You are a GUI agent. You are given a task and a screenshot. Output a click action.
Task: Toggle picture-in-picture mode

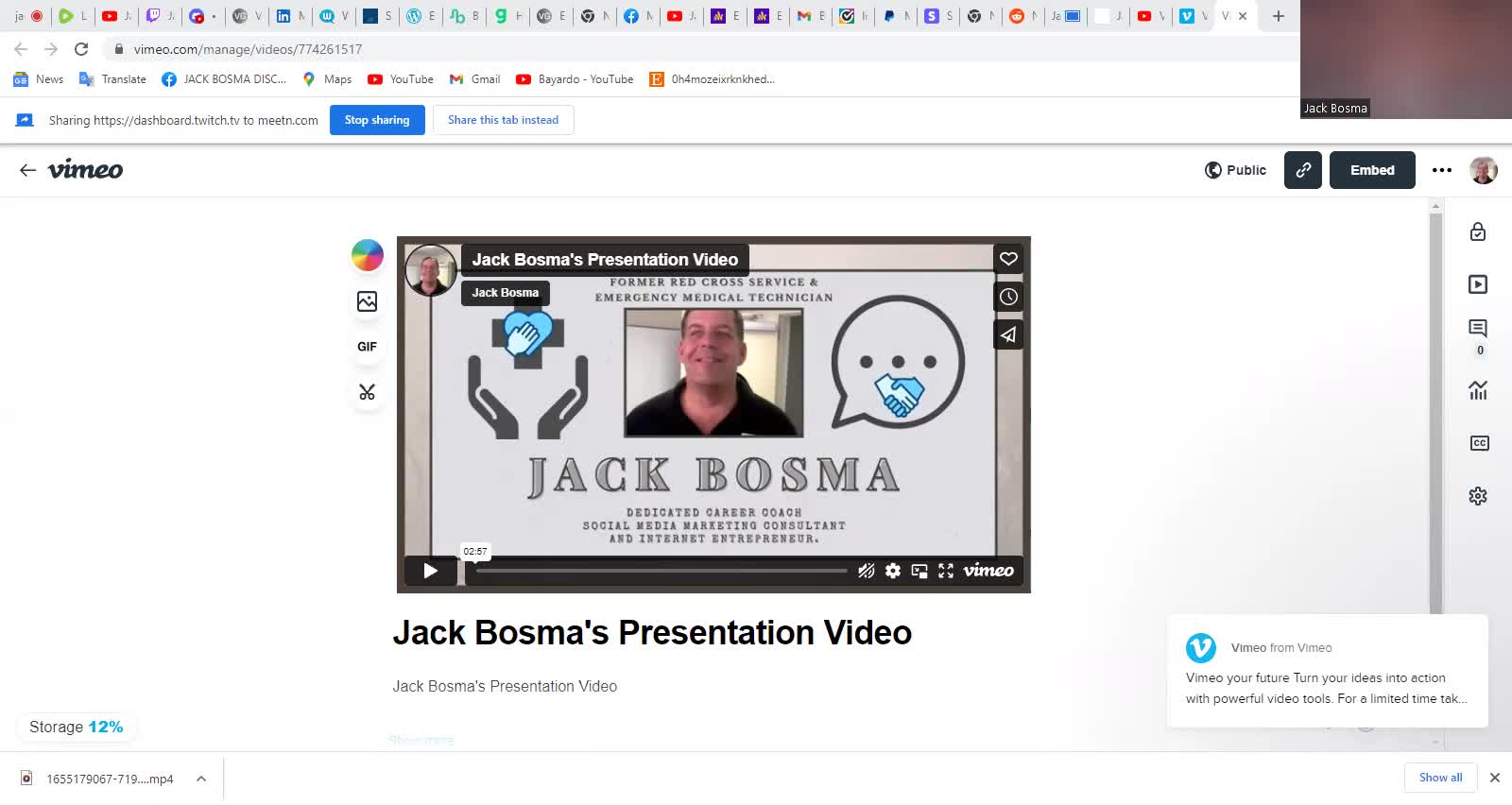coord(919,571)
